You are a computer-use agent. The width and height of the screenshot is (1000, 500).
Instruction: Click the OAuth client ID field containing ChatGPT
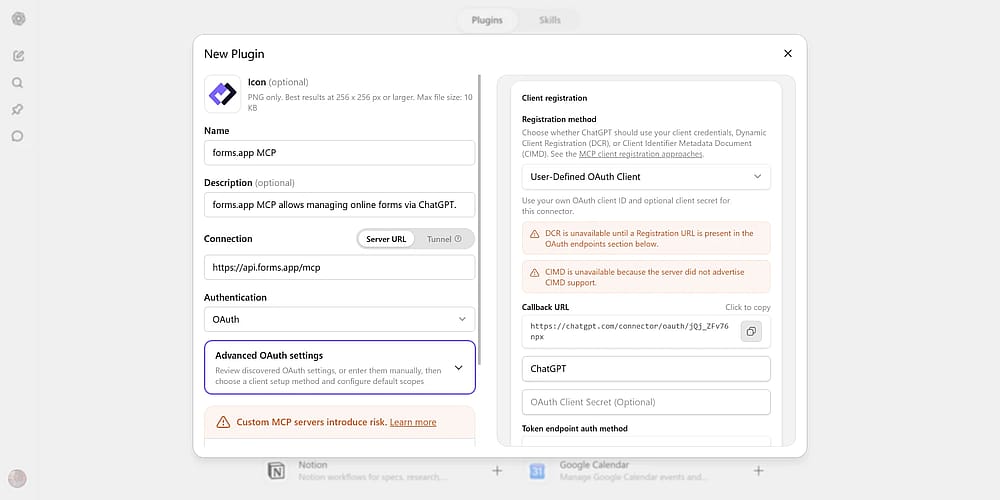[x=646, y=369]
